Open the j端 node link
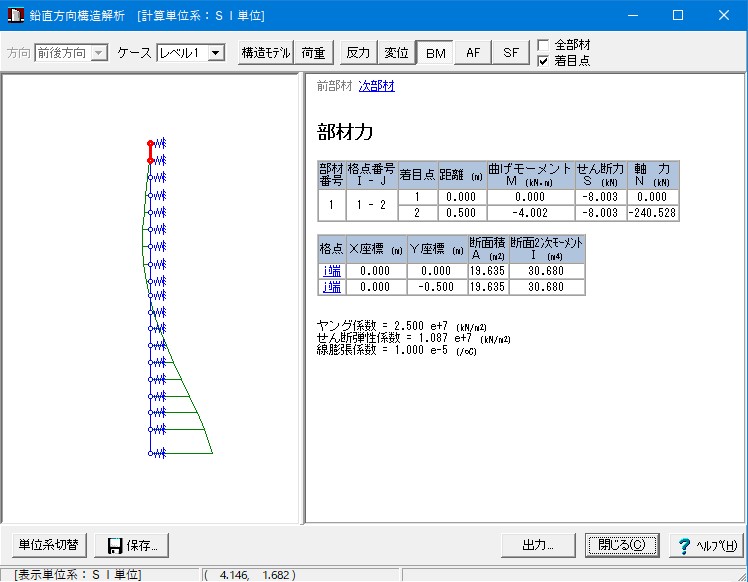Viewport: 748px width, 582px height. [332, 287]
